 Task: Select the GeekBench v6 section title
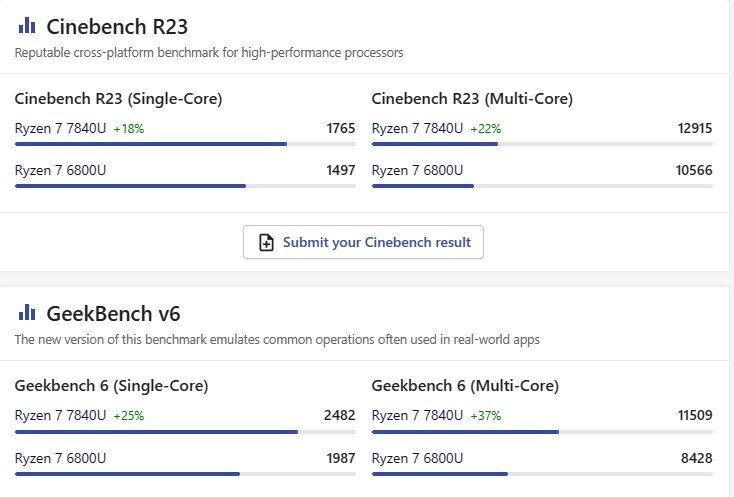pyautogui.click(x=113, y=314)
